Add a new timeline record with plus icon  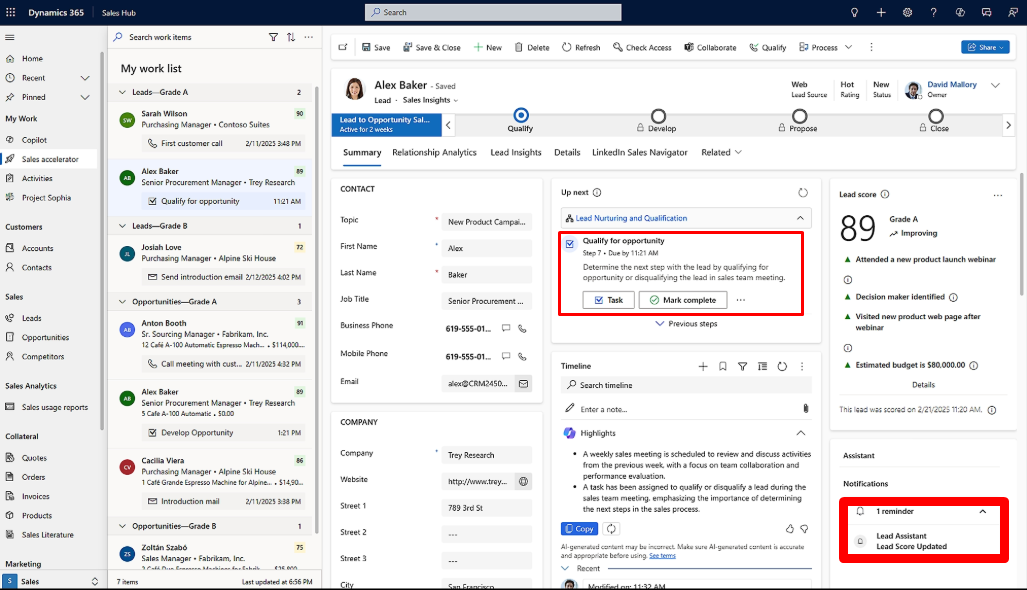click(703, 367)
